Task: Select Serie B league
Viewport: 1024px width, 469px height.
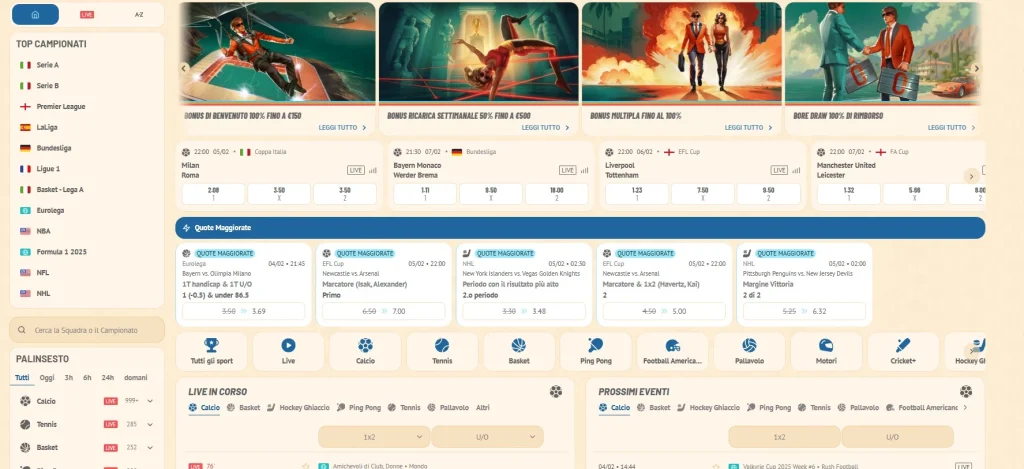Action: pyautogui.click(x=48, y=86)
